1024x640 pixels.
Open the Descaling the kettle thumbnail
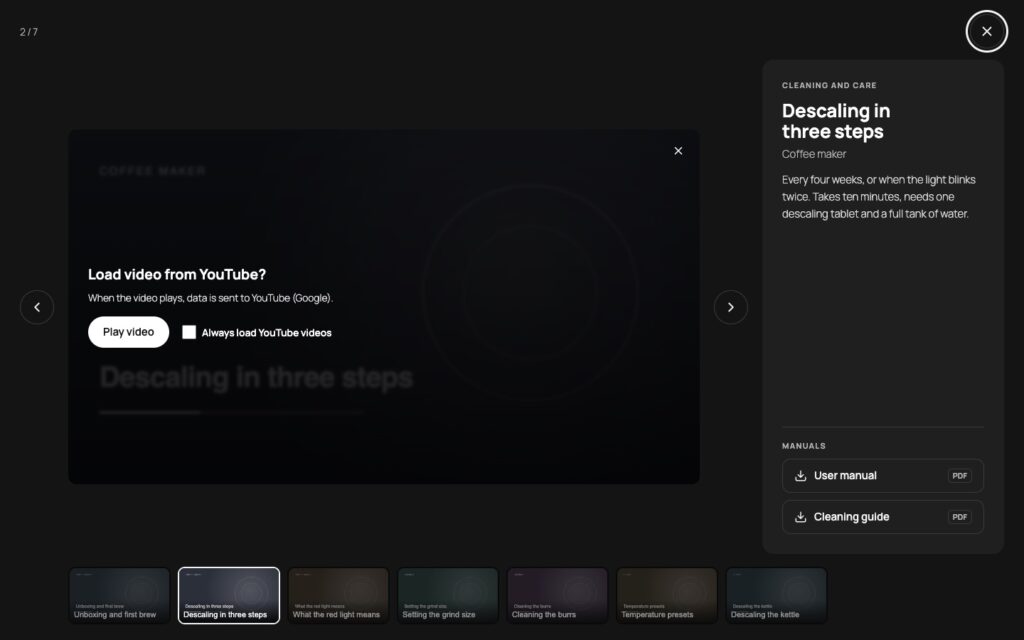776,595
